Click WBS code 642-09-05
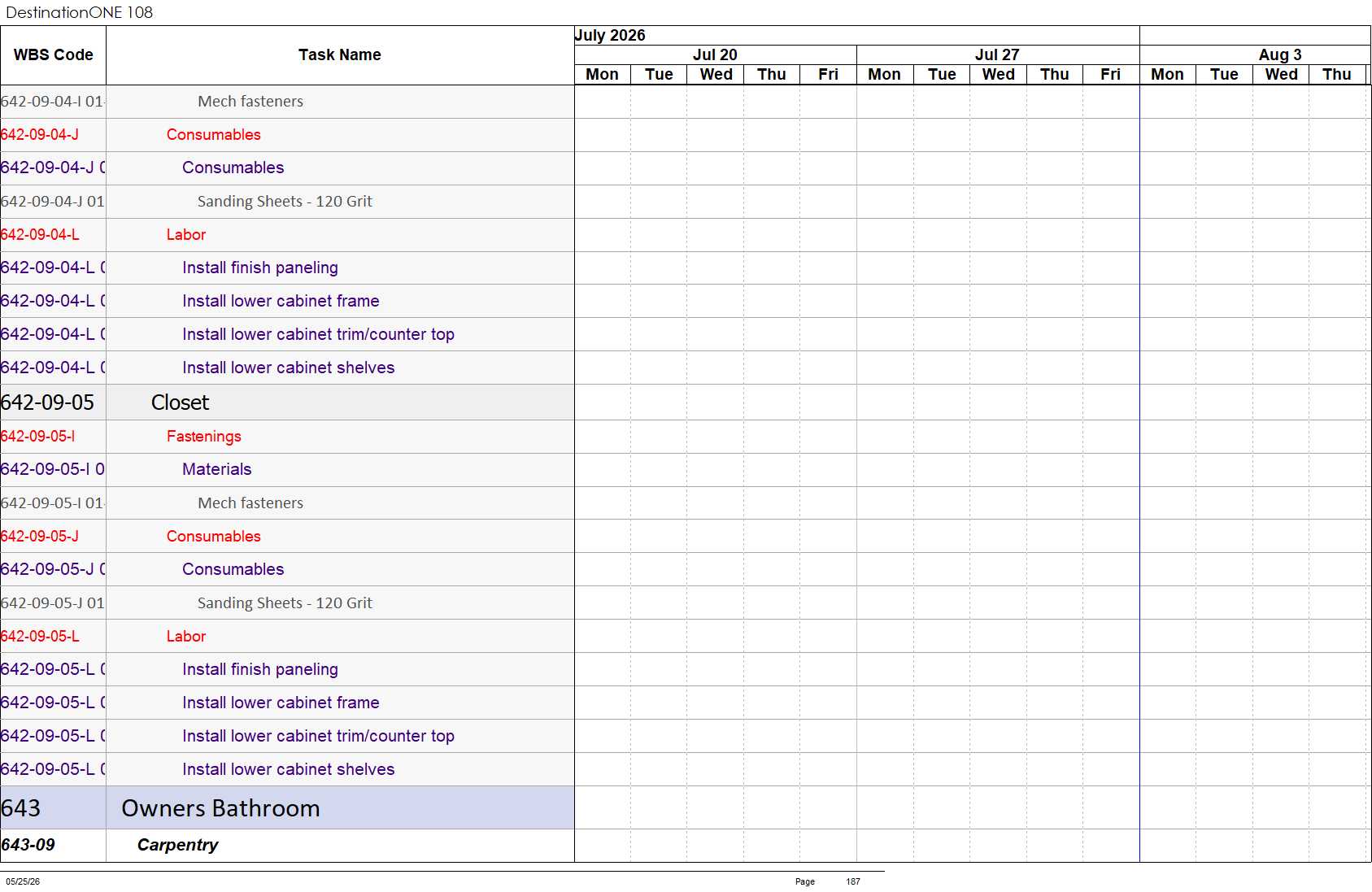The height and width of the screenshot is (892, 1372). 47,402
